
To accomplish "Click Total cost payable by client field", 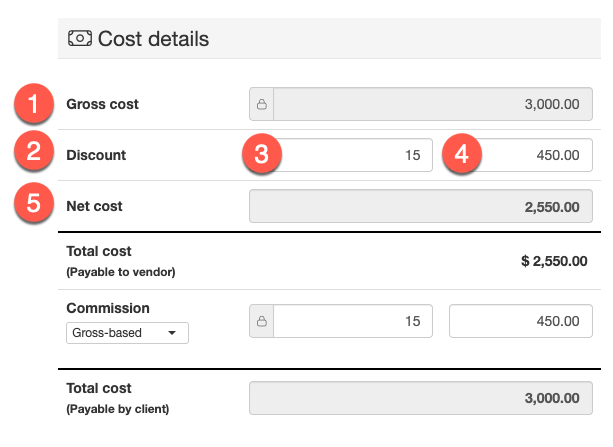I will pos(420,397).
